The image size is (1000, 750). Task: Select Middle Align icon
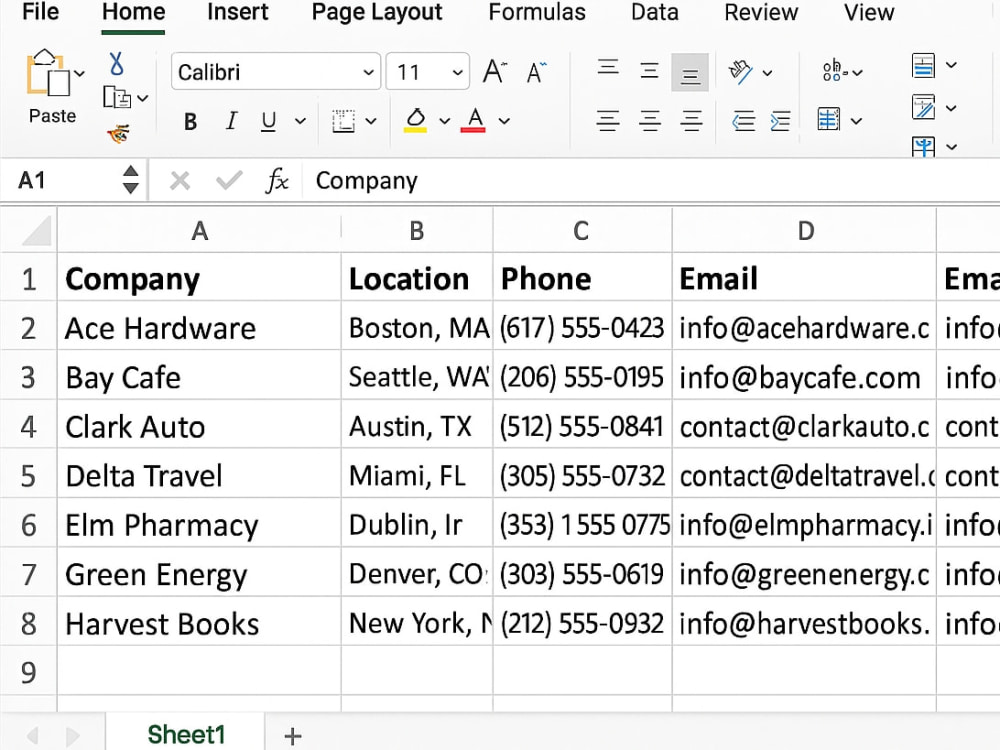tap(649, 70)
